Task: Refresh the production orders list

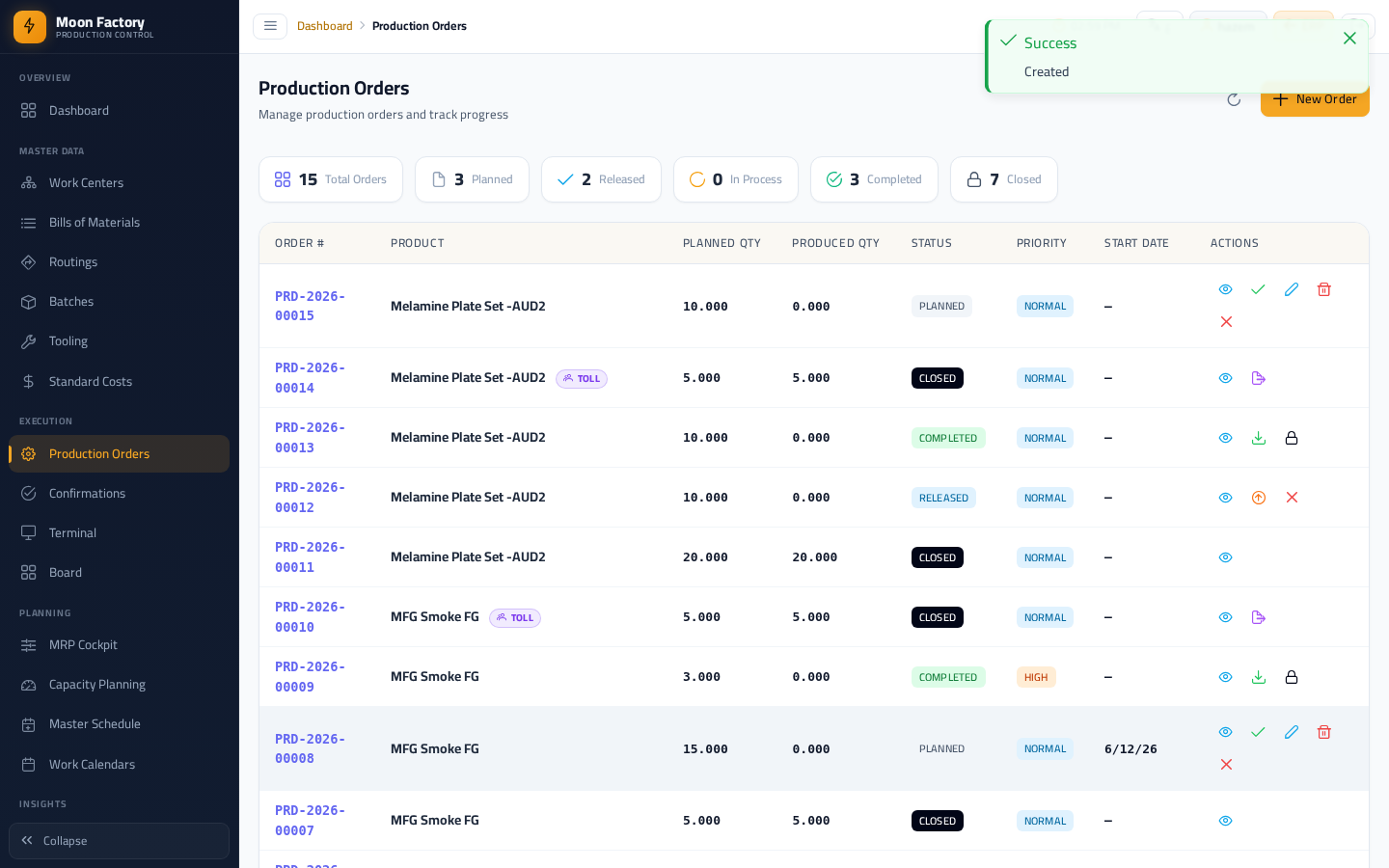Action: 1234,99
